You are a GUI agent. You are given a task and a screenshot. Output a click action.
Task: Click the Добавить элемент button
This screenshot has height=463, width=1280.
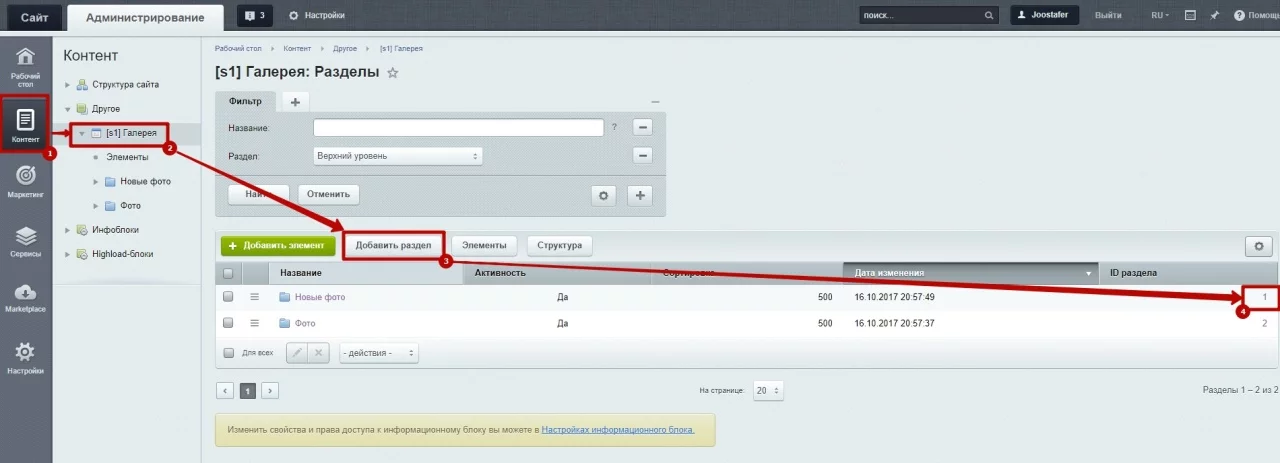click(277, 245)
